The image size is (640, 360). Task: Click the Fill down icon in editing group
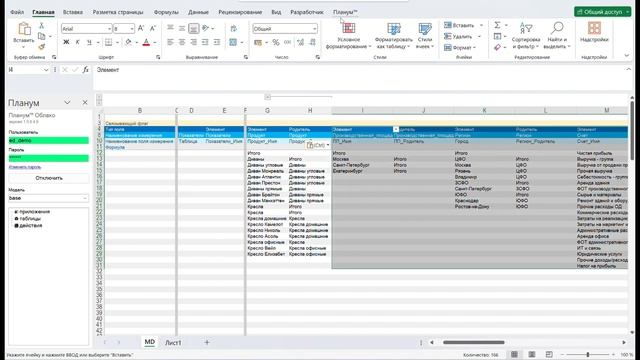497,36
